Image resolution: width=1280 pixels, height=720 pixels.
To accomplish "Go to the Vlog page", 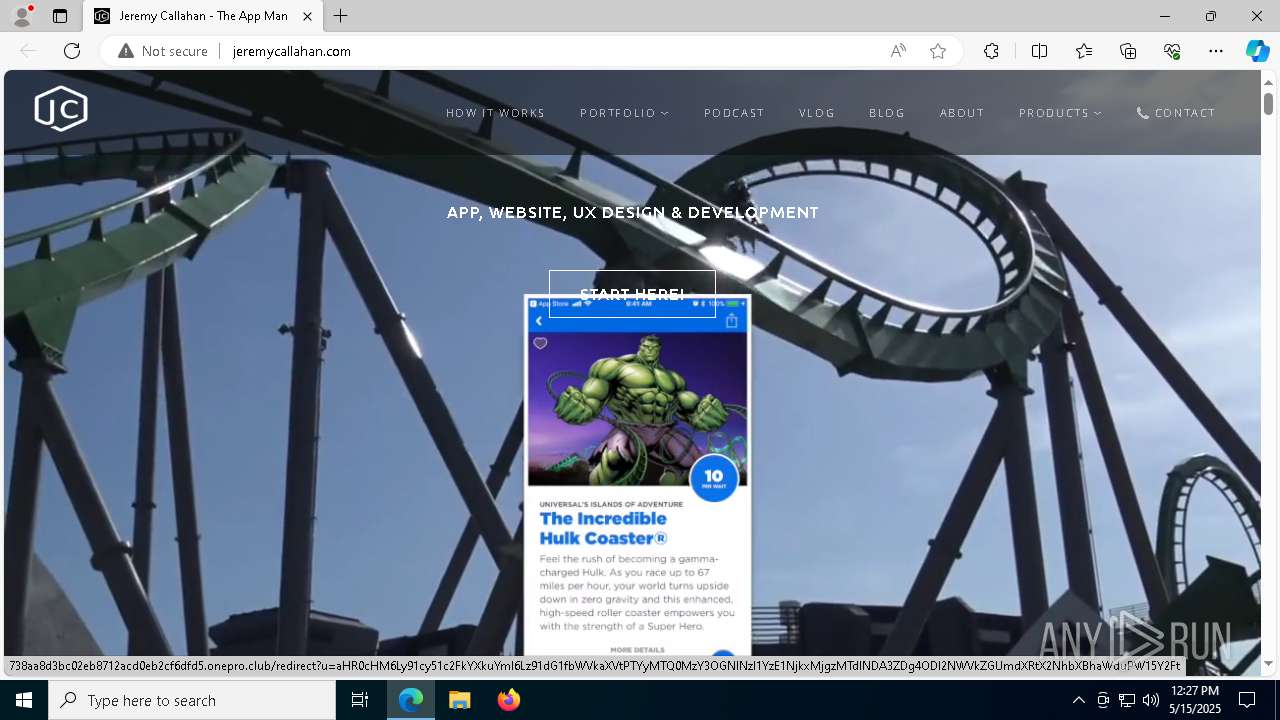I will pyautogui.click(x=817, y=113).
